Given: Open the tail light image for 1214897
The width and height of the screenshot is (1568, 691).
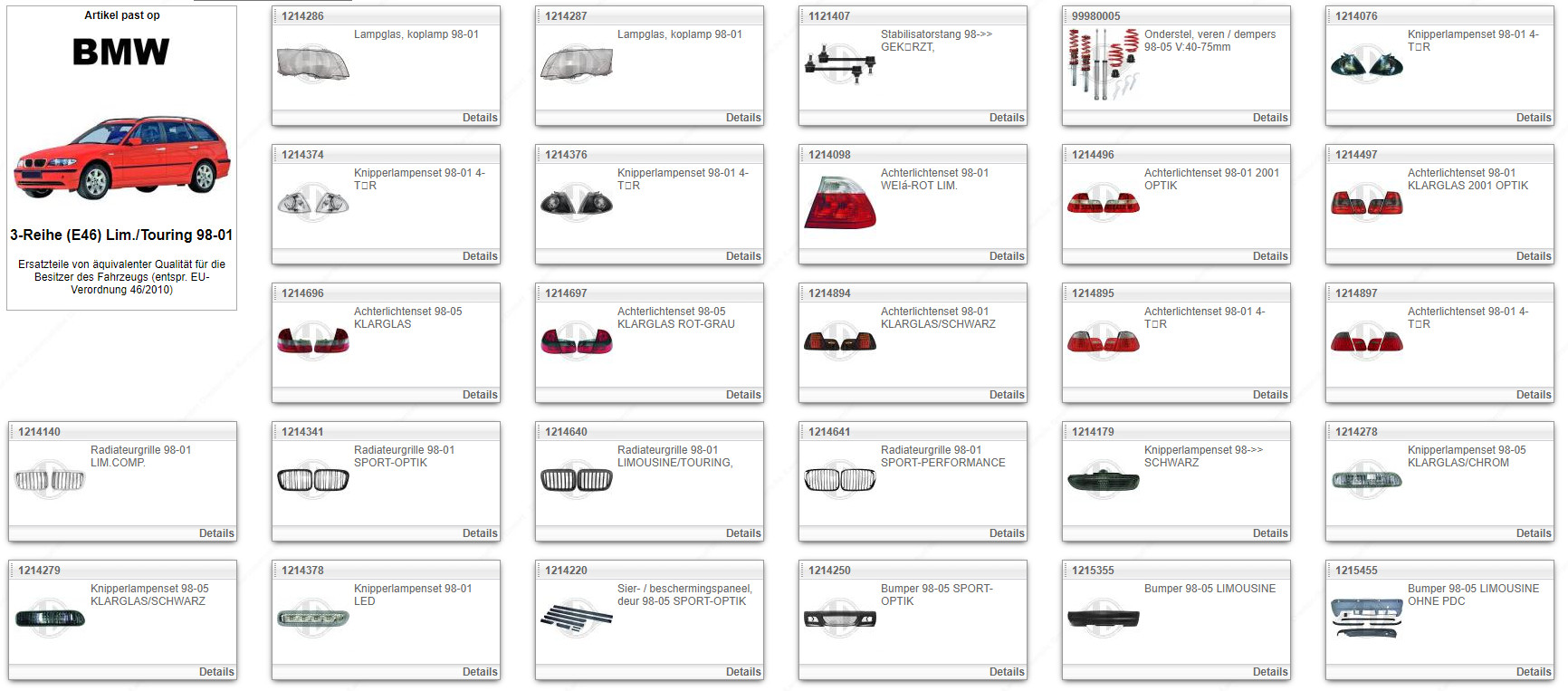Looking at the screenshot, I should click(x=1367, y=341).
